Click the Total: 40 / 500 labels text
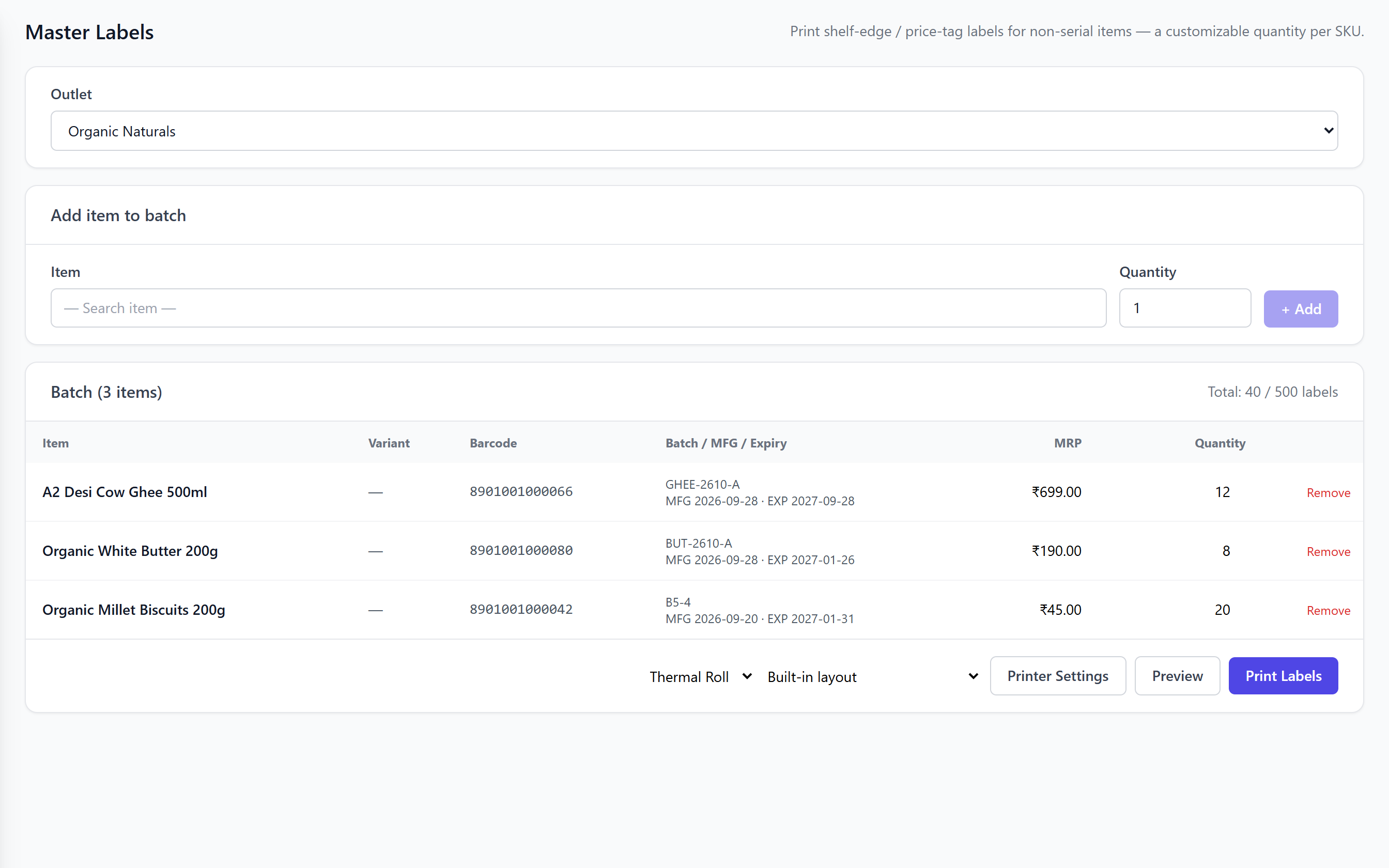Screen dimensions: 1389x868 point(1273,392)
